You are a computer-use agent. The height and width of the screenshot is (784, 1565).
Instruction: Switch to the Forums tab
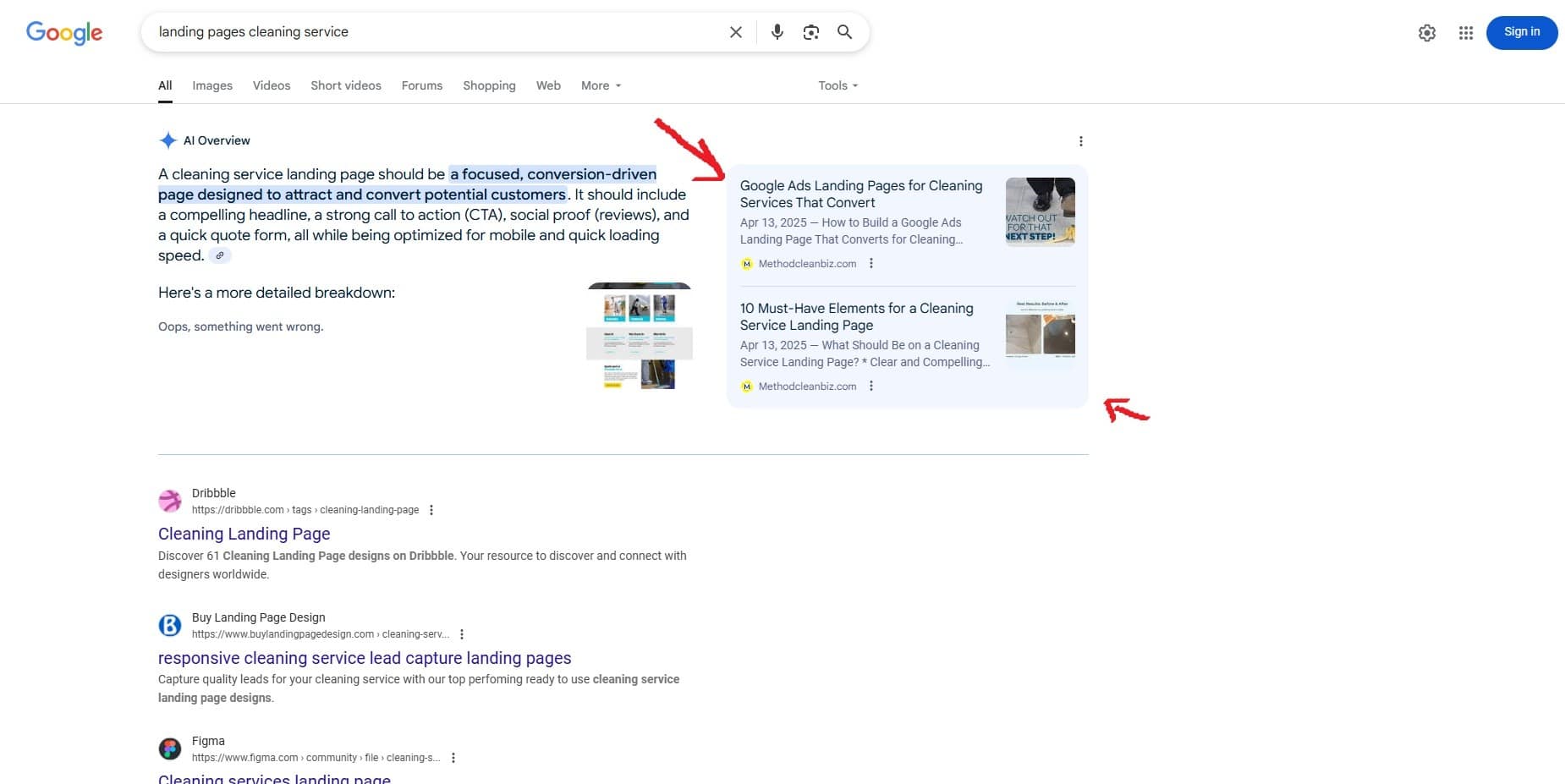click(x=422, y=85)
